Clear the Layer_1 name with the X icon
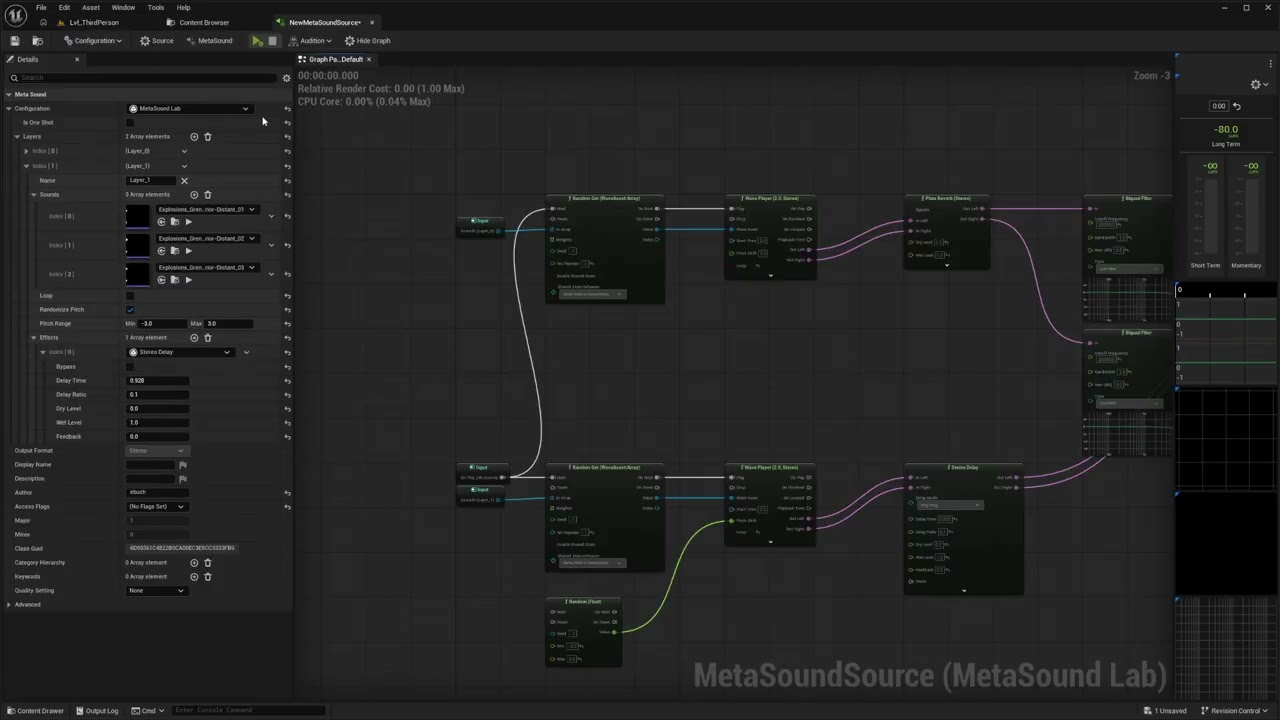This screenshot has width=1280, height=720. tap(184, 180)
